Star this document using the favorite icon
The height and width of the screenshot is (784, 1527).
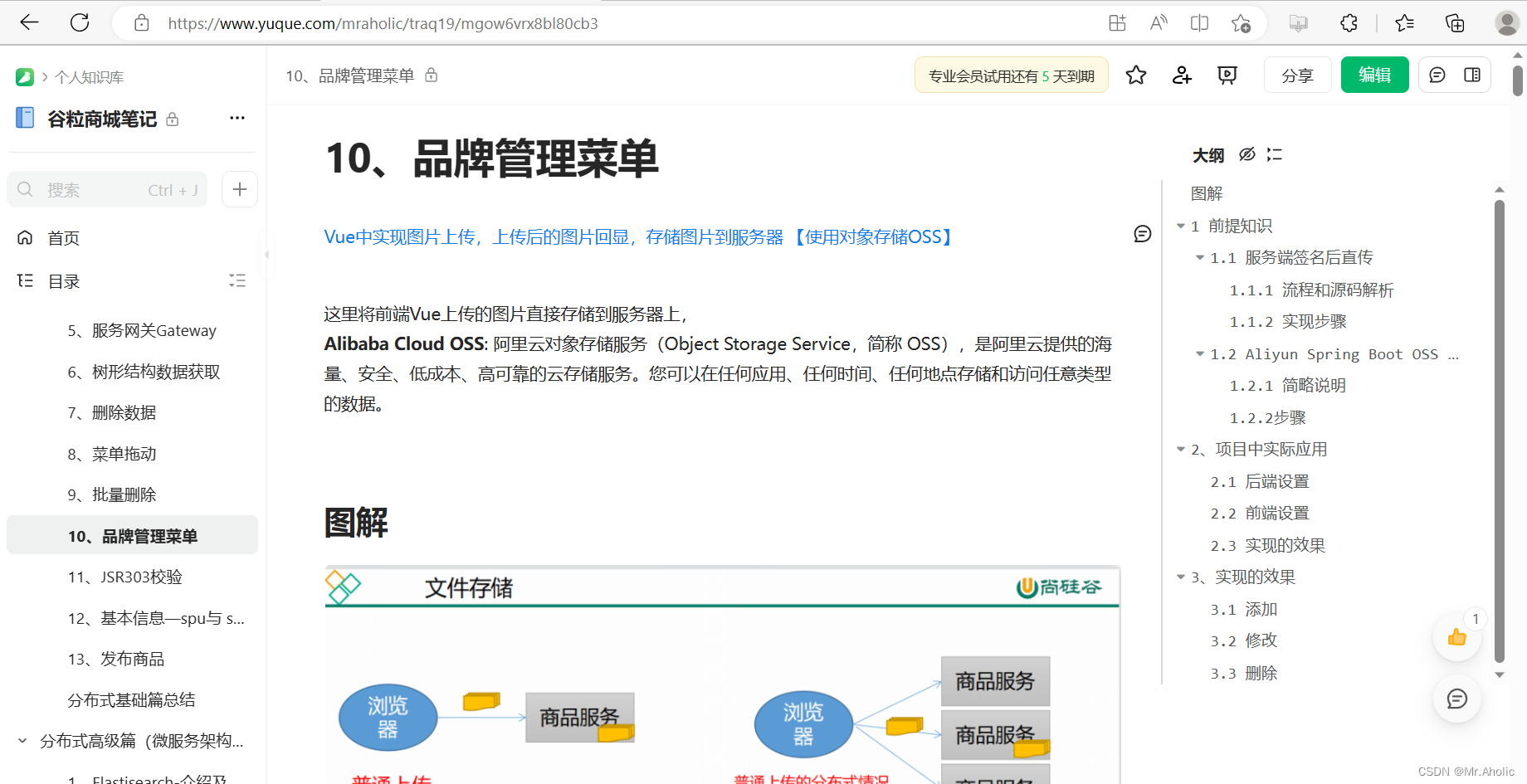pyautogui.click(x=1136, y=75)
